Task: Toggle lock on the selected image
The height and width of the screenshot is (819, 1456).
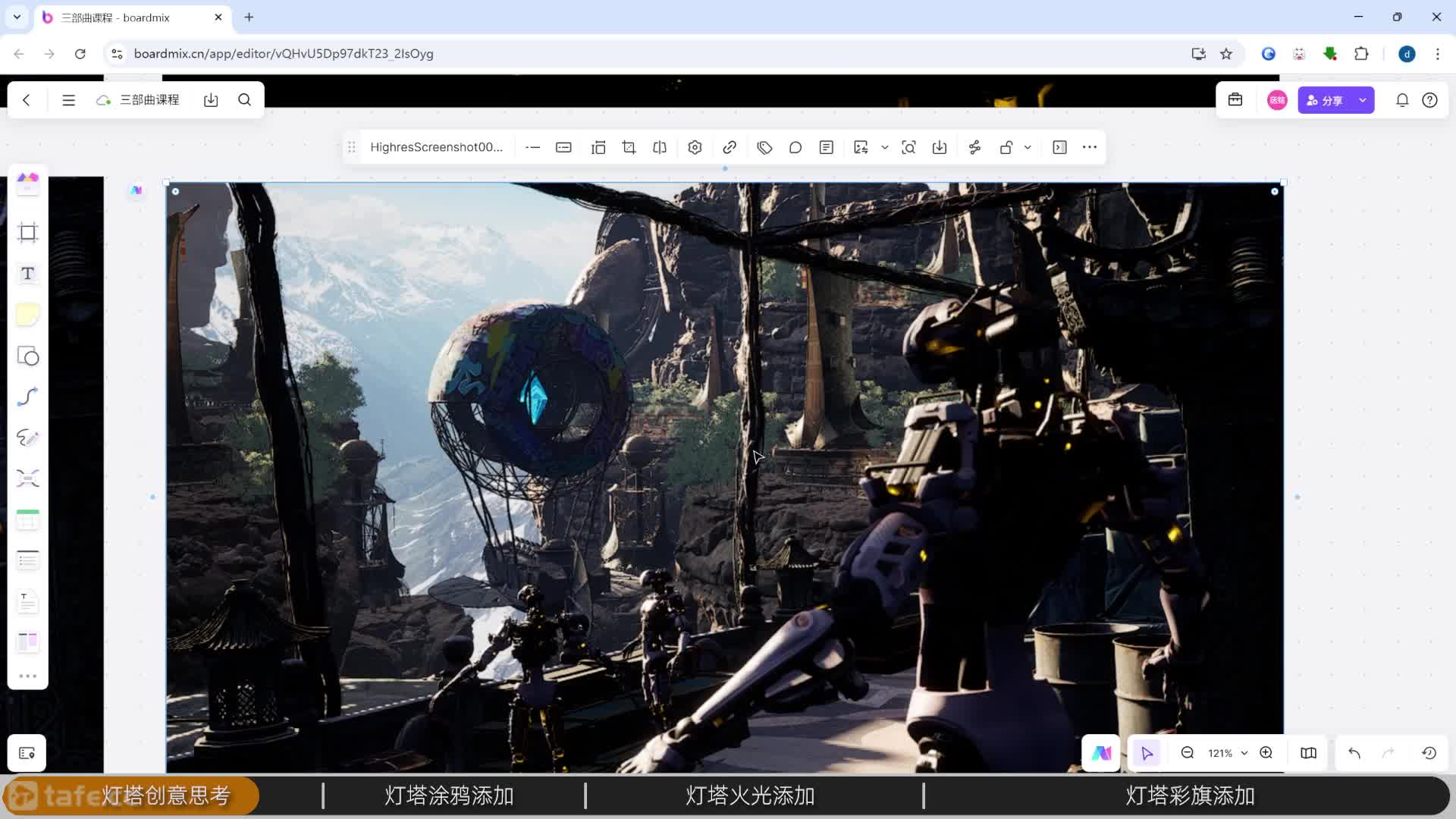Action: tap(1006, 147)
